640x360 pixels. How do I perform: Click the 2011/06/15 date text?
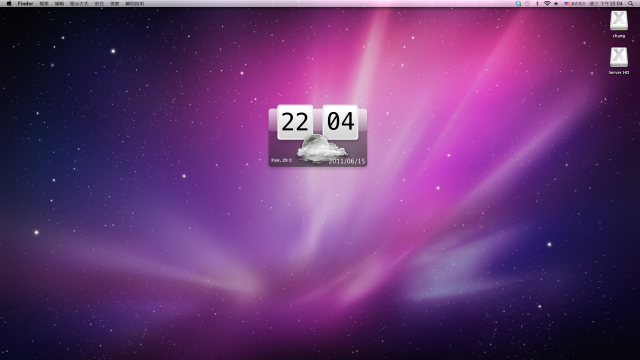coord(347,161)
